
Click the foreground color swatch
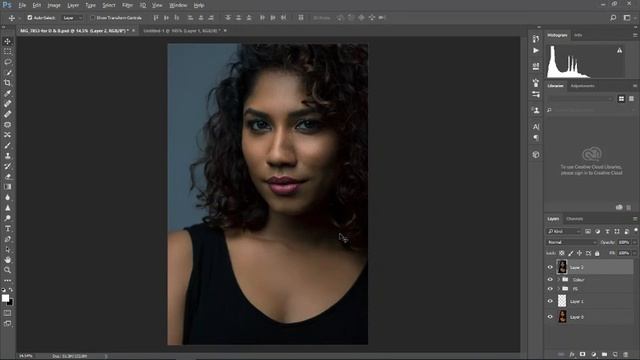pos(5,298)
